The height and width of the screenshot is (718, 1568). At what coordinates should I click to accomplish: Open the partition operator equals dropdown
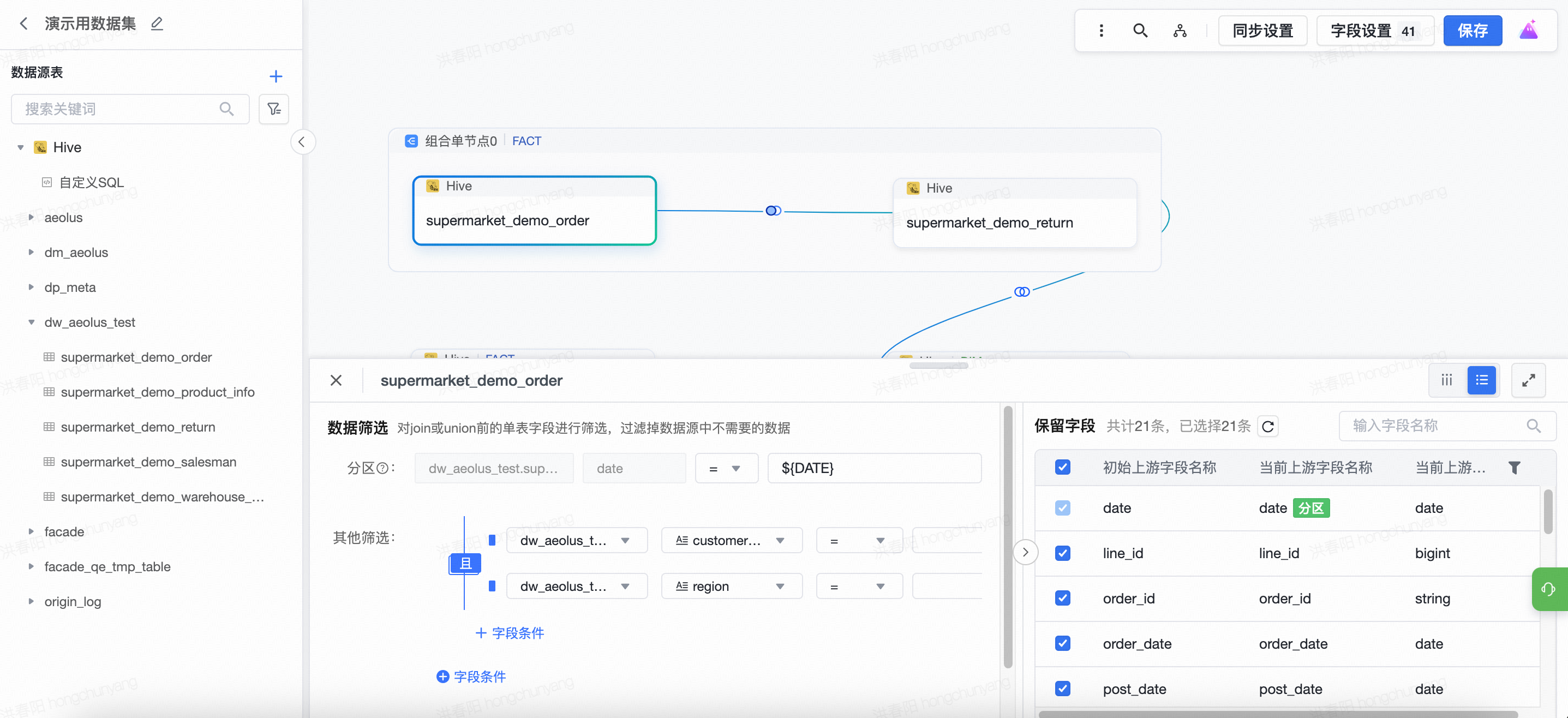point(726,468)
